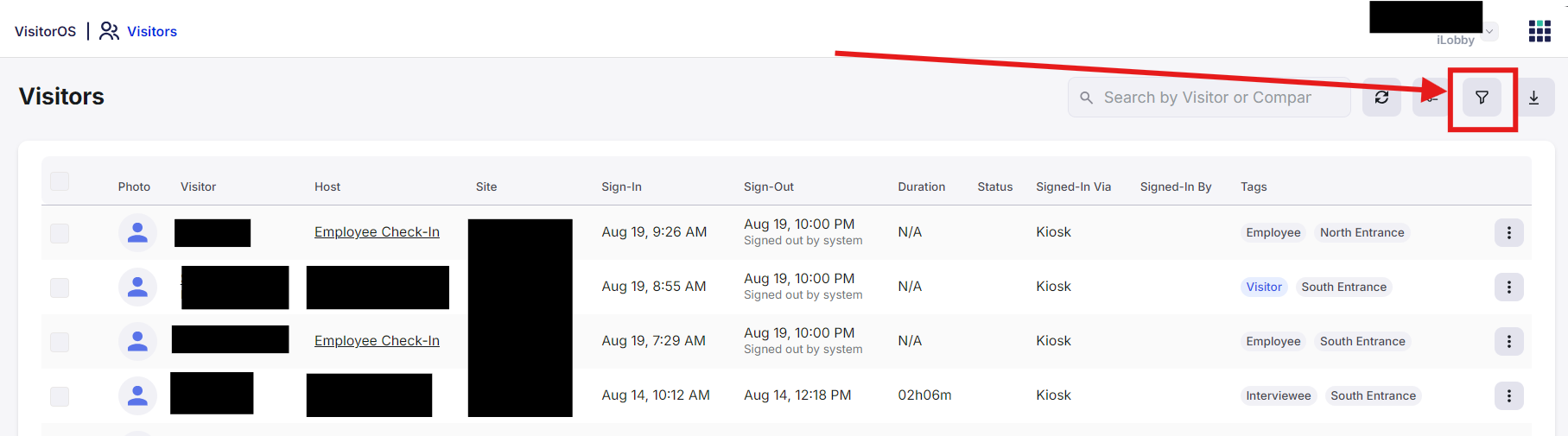Toggle the select-all checkbox in header
This screenshot has width=1568, height=436.
click(x=60, y=181)
